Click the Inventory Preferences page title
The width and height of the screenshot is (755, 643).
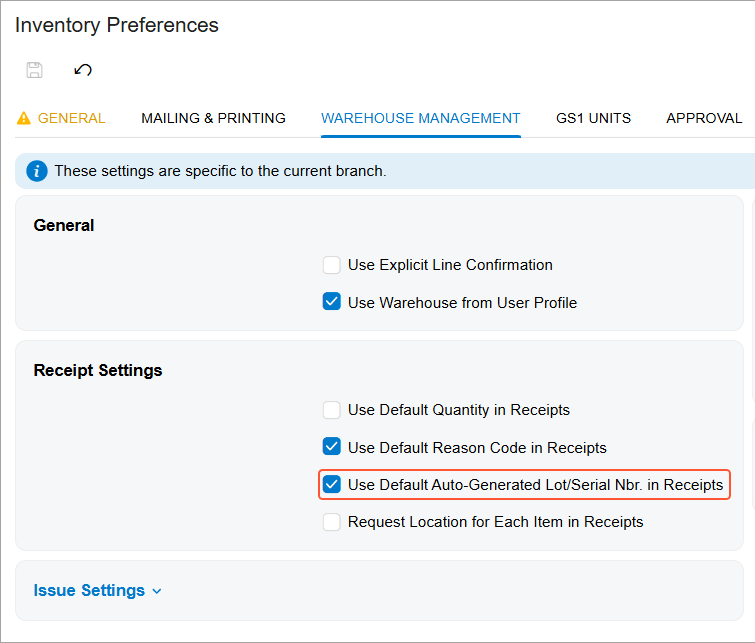click(x=116, y=25)
